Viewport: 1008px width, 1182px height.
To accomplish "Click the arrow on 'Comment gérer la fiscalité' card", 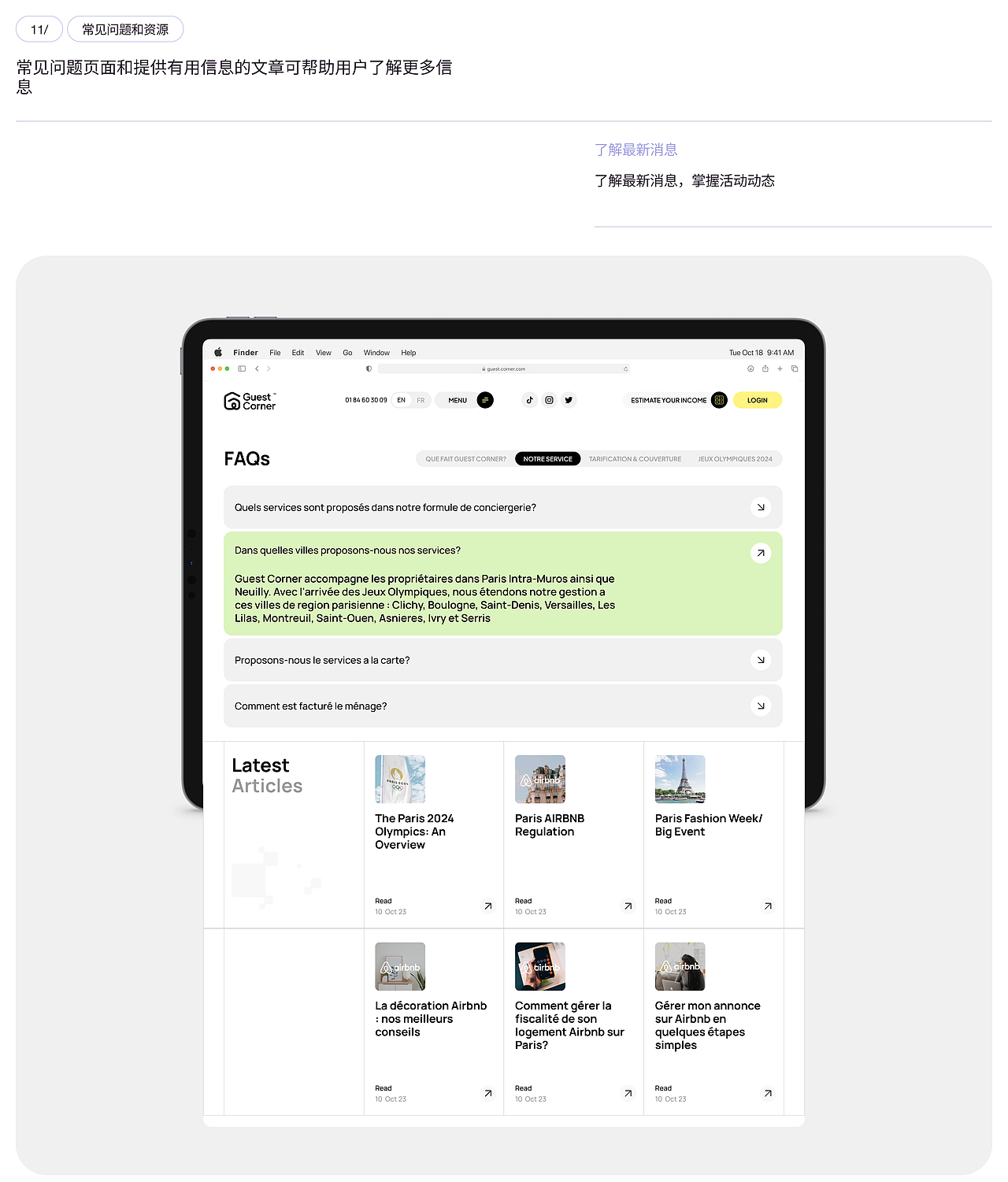I will click(628, 1093).
